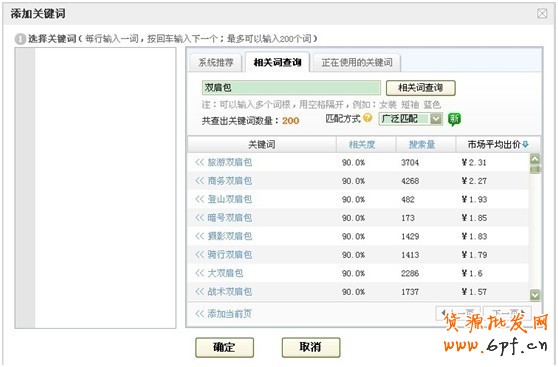Sort the list by 相关度 column

point(362,145)
